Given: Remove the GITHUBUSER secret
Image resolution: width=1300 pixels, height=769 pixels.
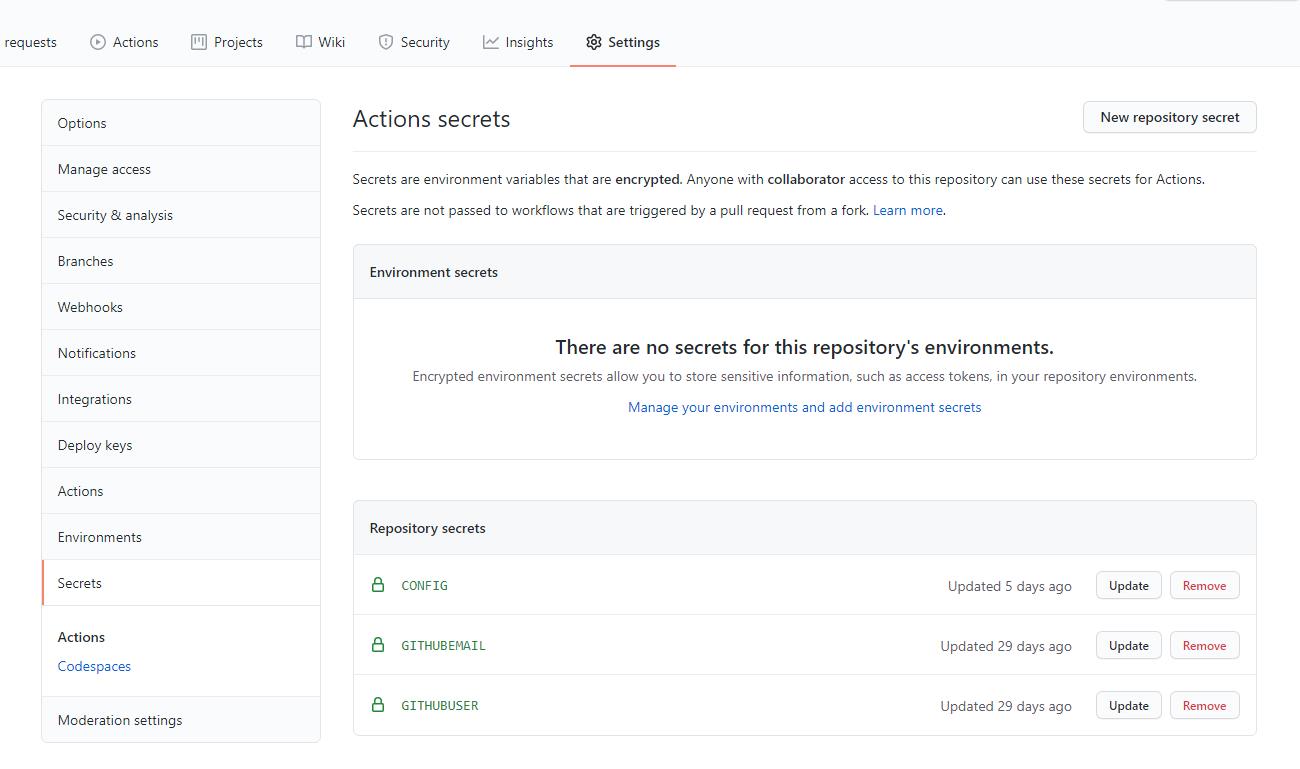Looking at the screenshot, I should [1204, 706].
